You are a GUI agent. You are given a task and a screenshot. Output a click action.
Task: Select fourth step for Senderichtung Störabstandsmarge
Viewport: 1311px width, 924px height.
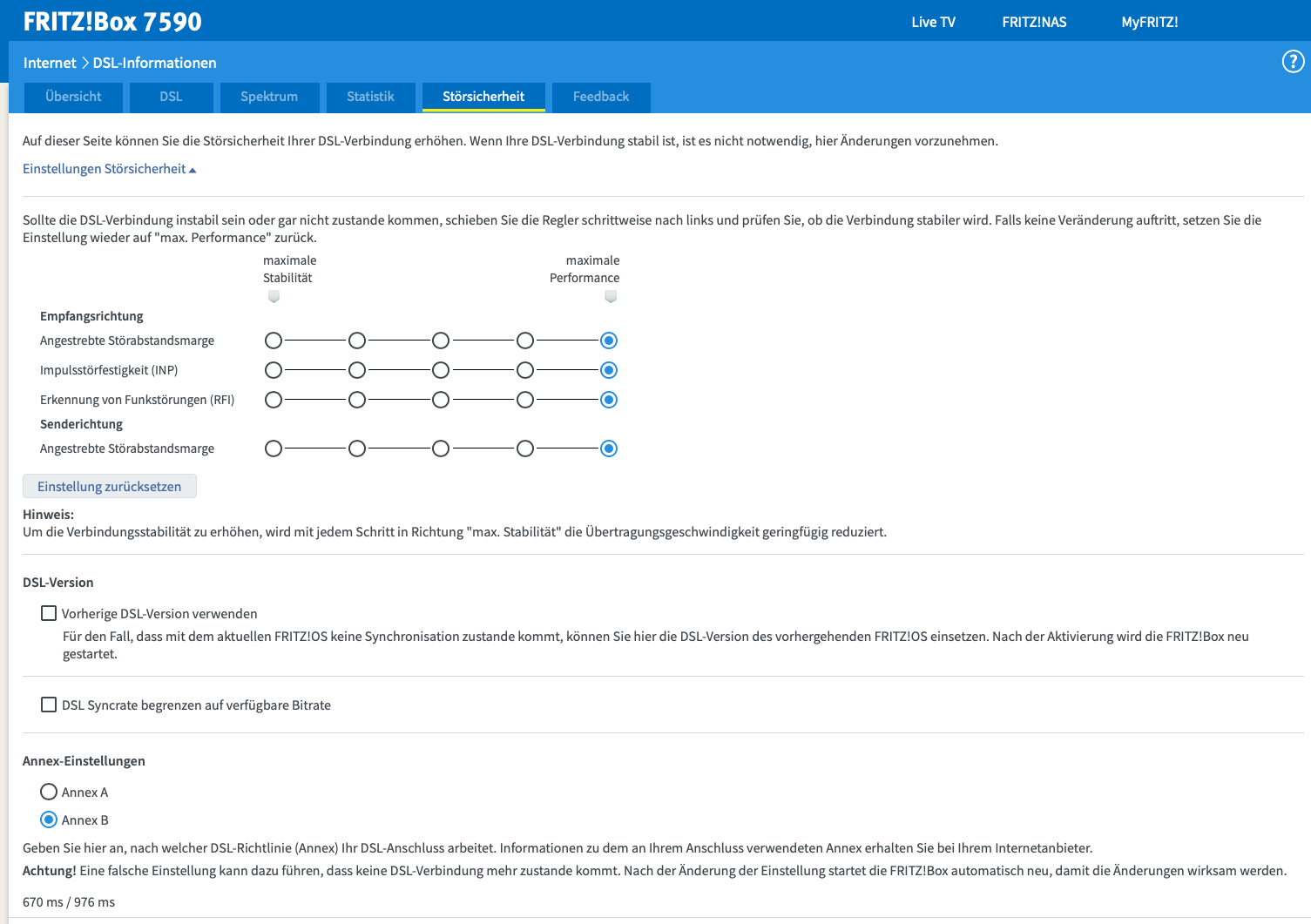(525, 449)
